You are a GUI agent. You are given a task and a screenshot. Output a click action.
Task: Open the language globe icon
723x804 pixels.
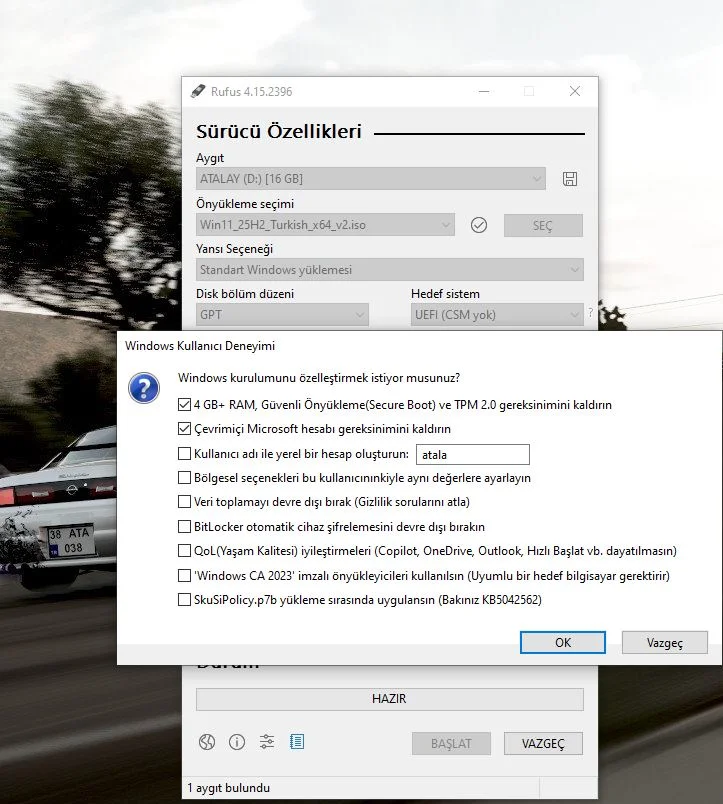pos(207,742)
